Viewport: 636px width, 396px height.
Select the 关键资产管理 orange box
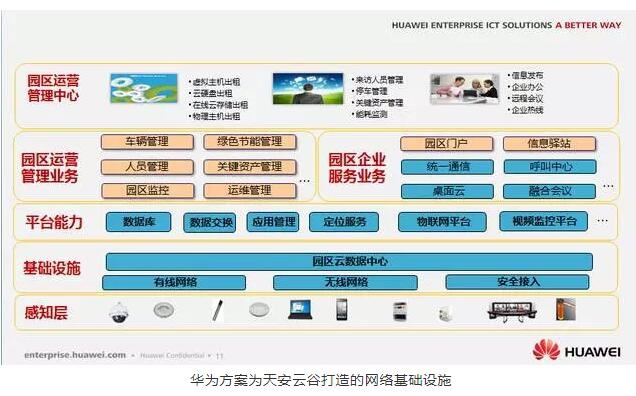point(250,167)
